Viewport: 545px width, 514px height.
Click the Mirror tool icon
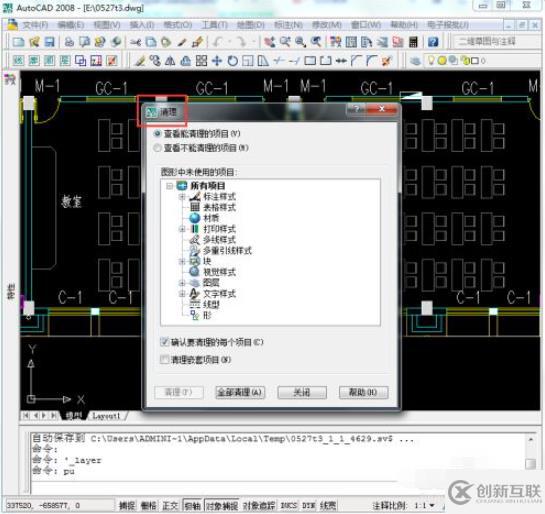click(x=170, y=61)
